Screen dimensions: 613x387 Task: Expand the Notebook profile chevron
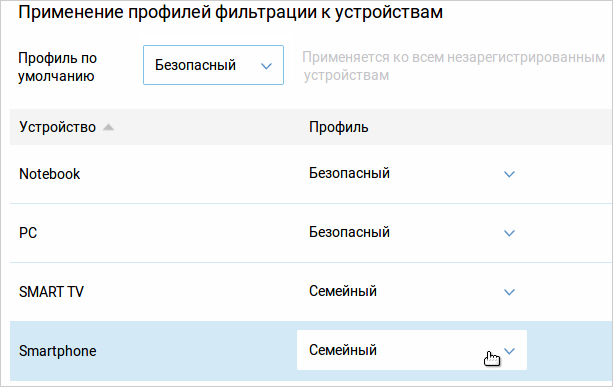[x=509, y=174]
